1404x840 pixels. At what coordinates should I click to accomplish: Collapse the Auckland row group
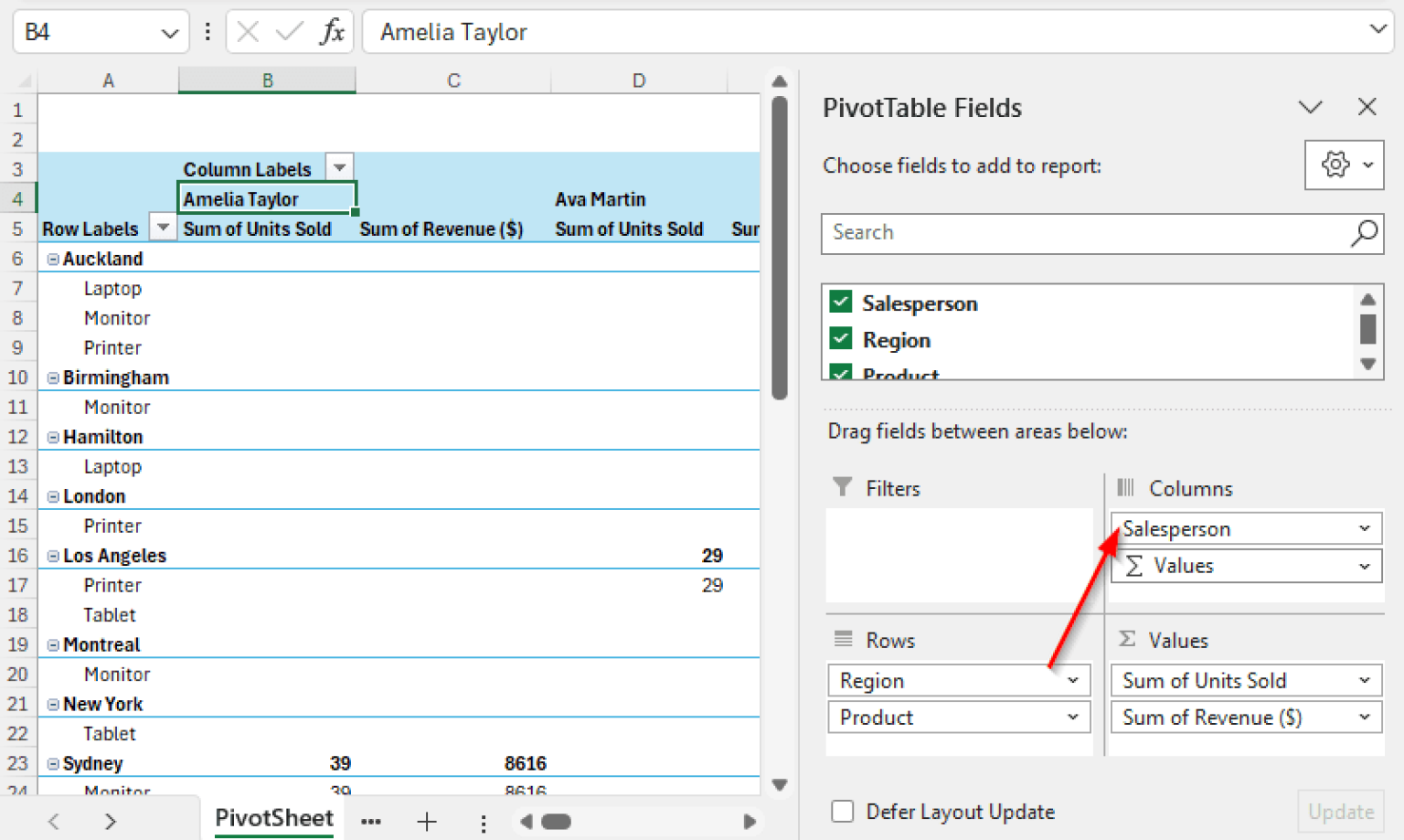53,258
